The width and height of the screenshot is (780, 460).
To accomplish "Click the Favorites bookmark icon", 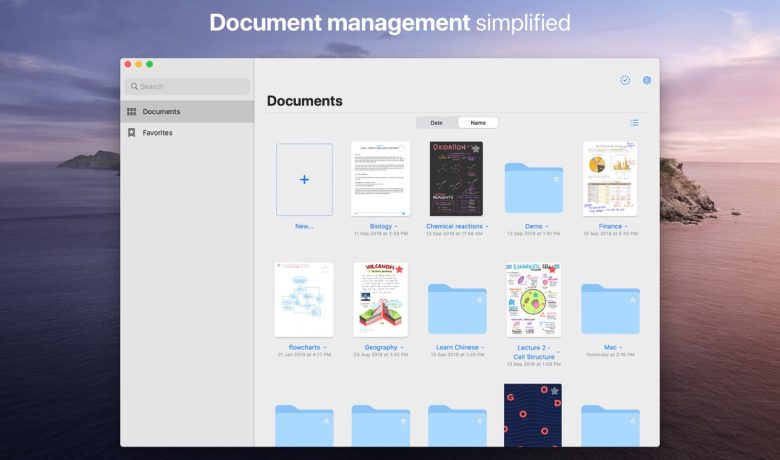I will pos(131,133).
